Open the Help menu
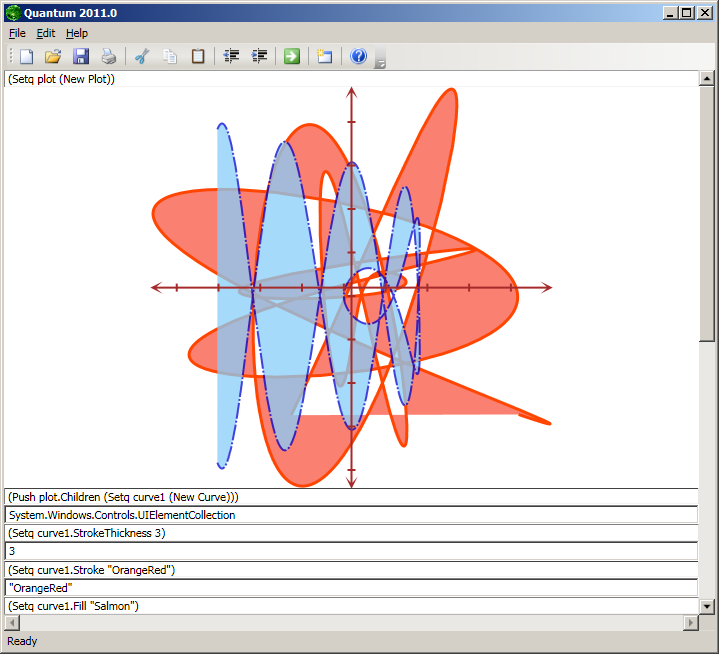Viewport: 719px width, 654px height. [77, 33]
